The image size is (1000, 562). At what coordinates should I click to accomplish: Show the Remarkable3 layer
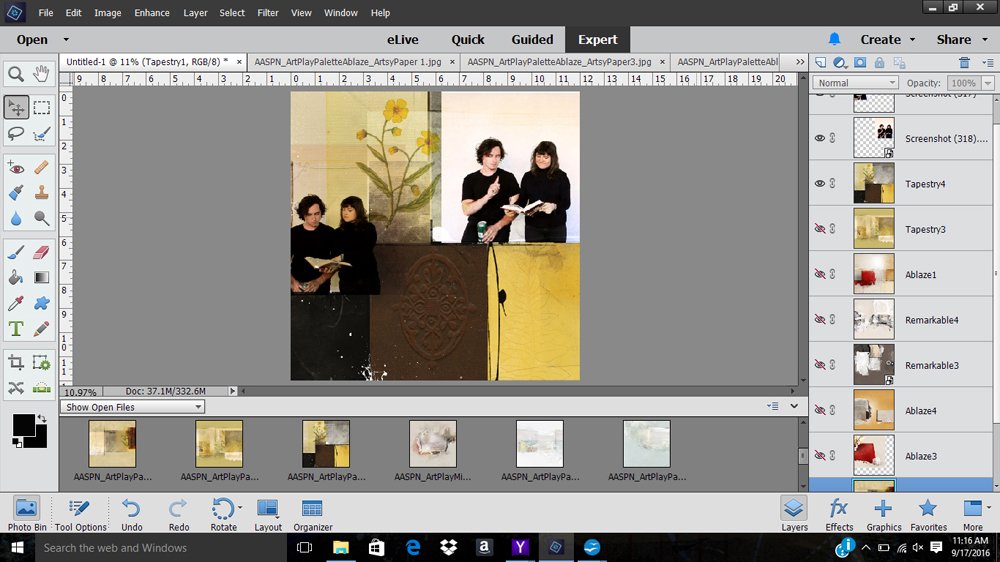pos(820,364)
